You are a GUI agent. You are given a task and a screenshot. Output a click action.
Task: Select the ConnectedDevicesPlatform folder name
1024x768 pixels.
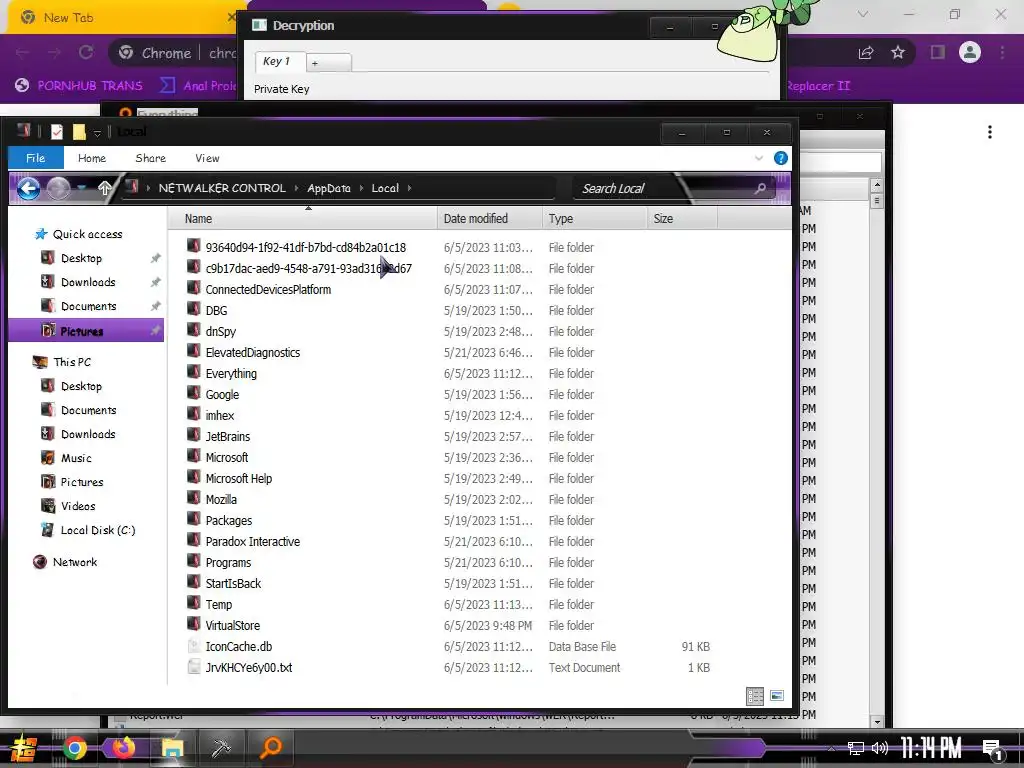point(268,289)
